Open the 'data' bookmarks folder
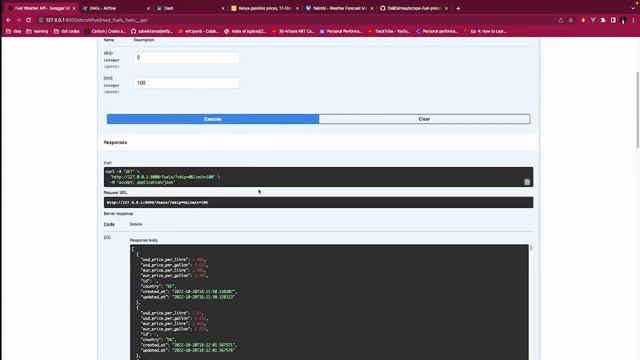640x360 pixels. pos(13,31)
